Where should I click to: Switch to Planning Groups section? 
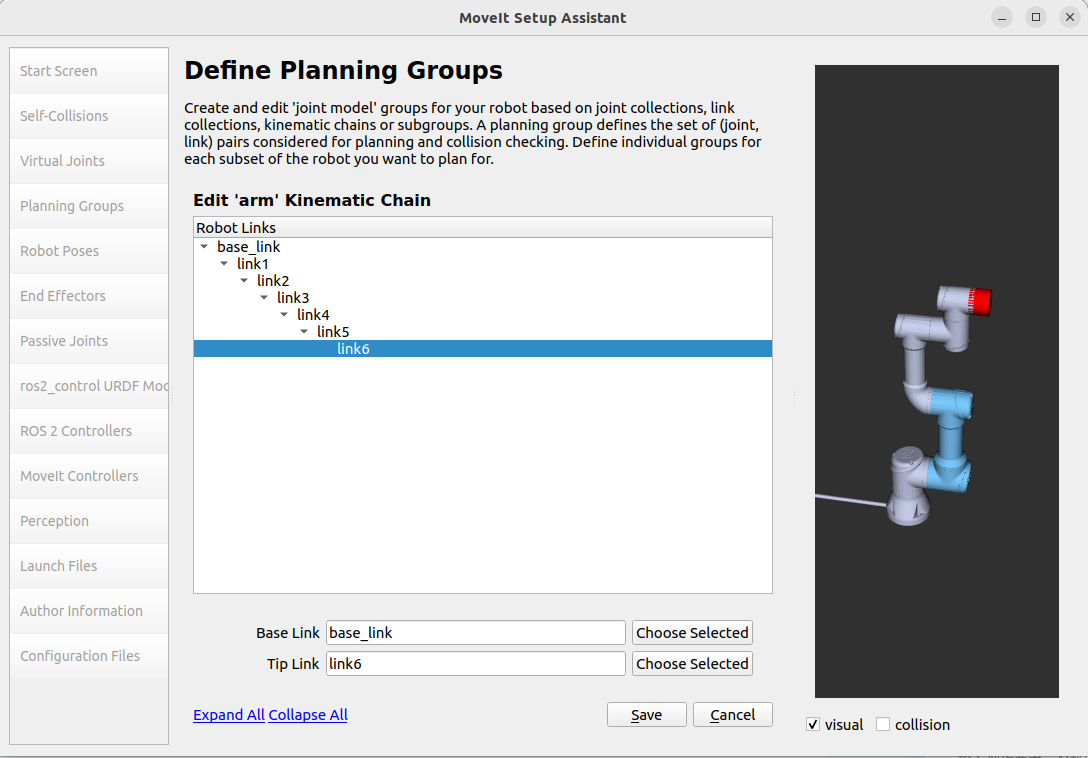(89, 206)
